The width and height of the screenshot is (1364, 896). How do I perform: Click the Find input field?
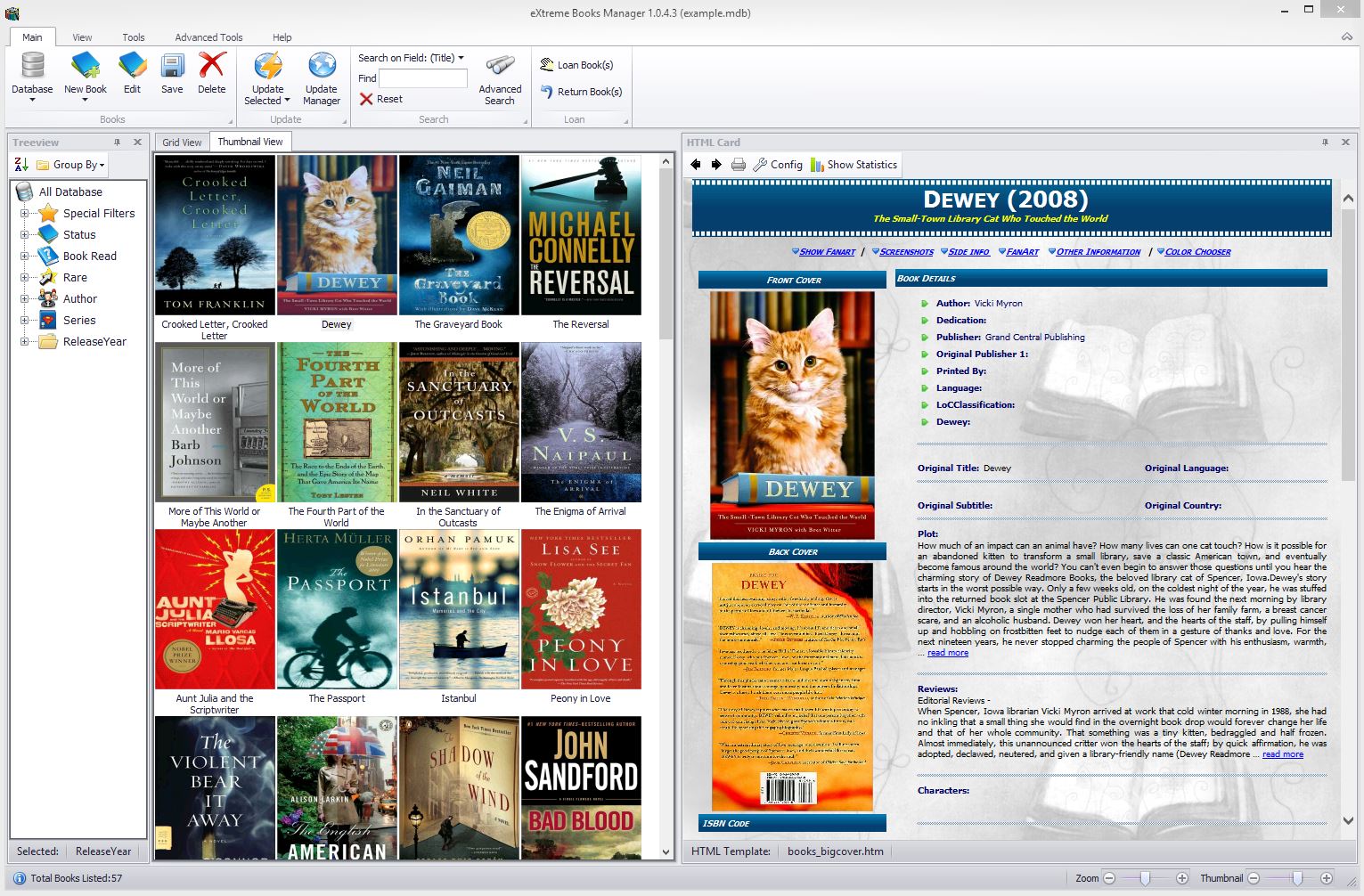[423, 78]
